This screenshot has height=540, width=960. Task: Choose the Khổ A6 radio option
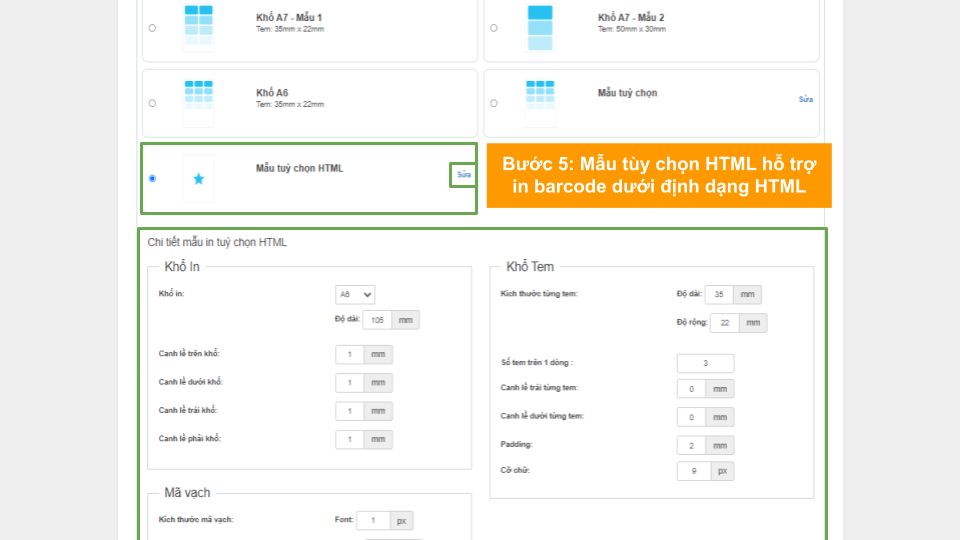pyautogui.click(x=152, y=103)
